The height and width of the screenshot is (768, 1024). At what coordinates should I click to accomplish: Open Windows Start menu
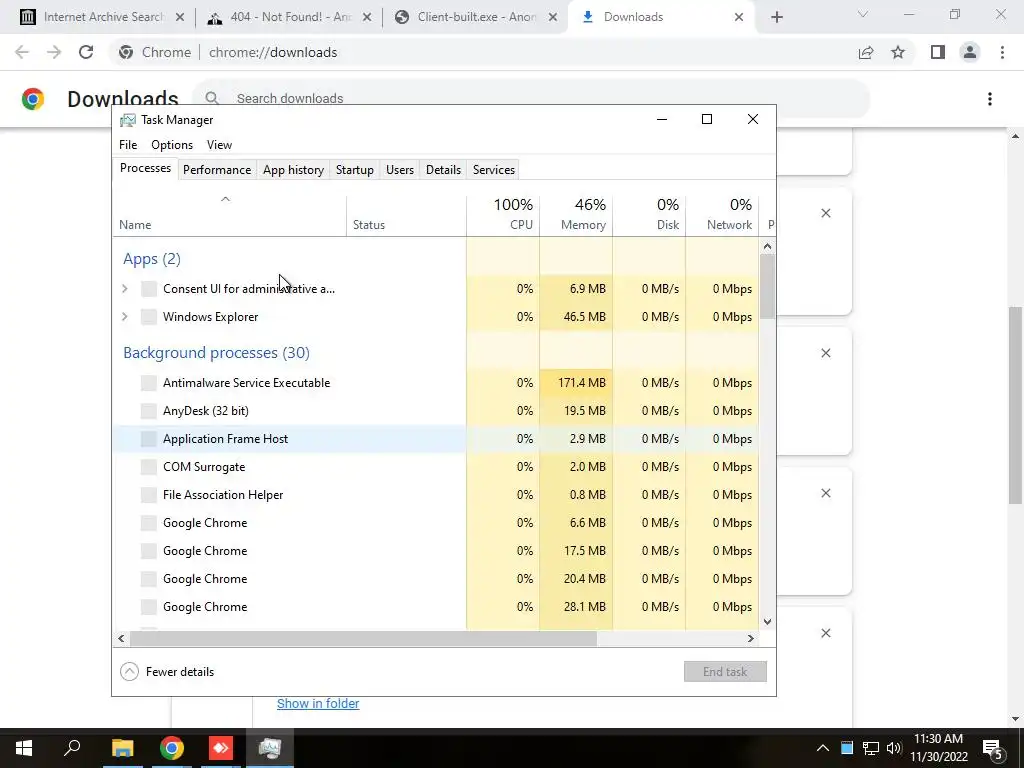click(24, 748)
